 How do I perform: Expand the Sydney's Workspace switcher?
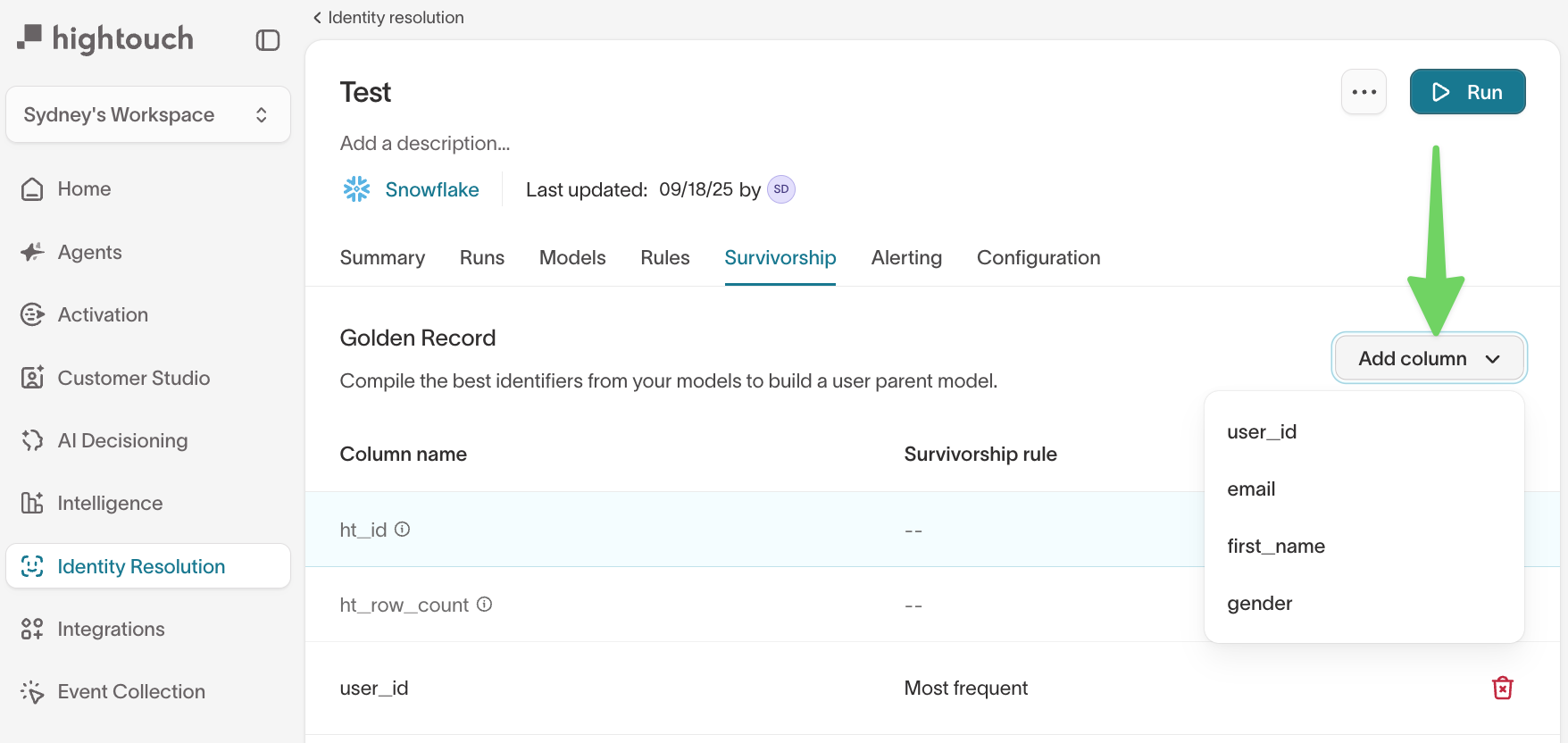147,114
